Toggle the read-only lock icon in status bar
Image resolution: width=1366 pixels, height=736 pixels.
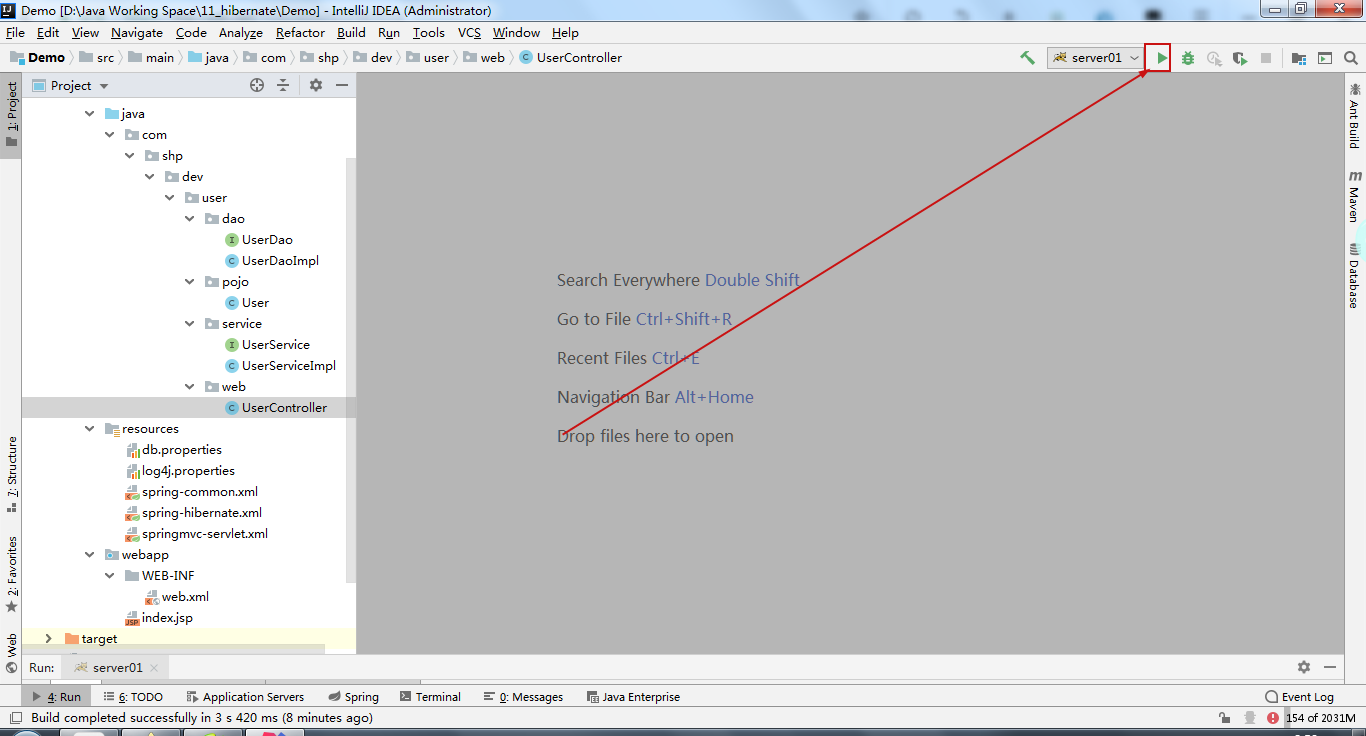click(x=1224, y=718)
